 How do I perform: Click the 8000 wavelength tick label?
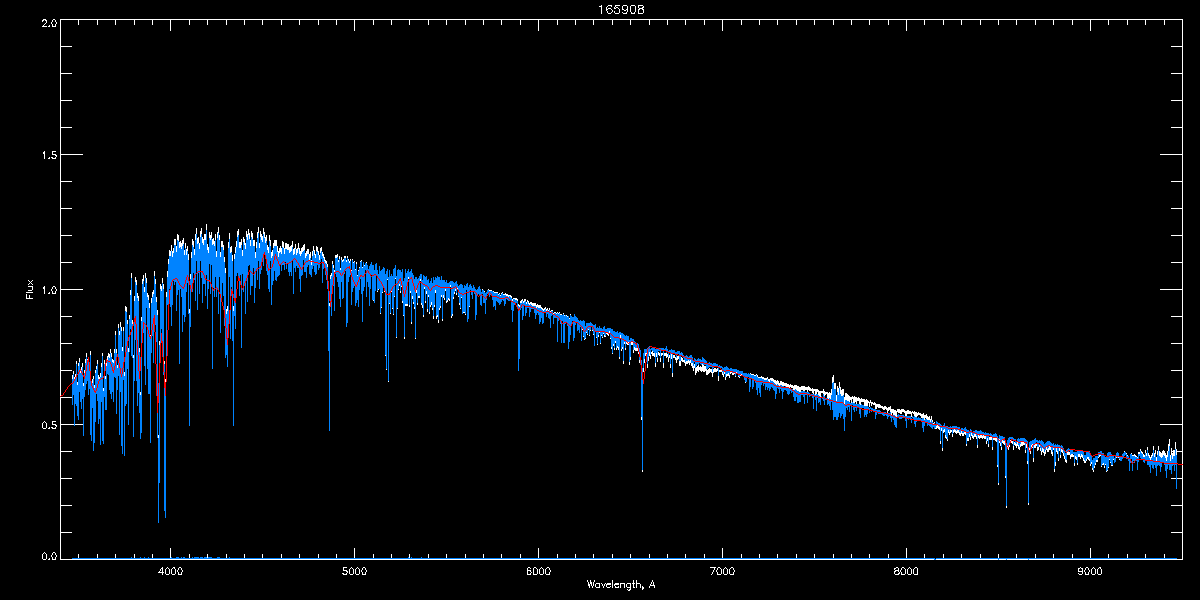(x=906, y=571)
